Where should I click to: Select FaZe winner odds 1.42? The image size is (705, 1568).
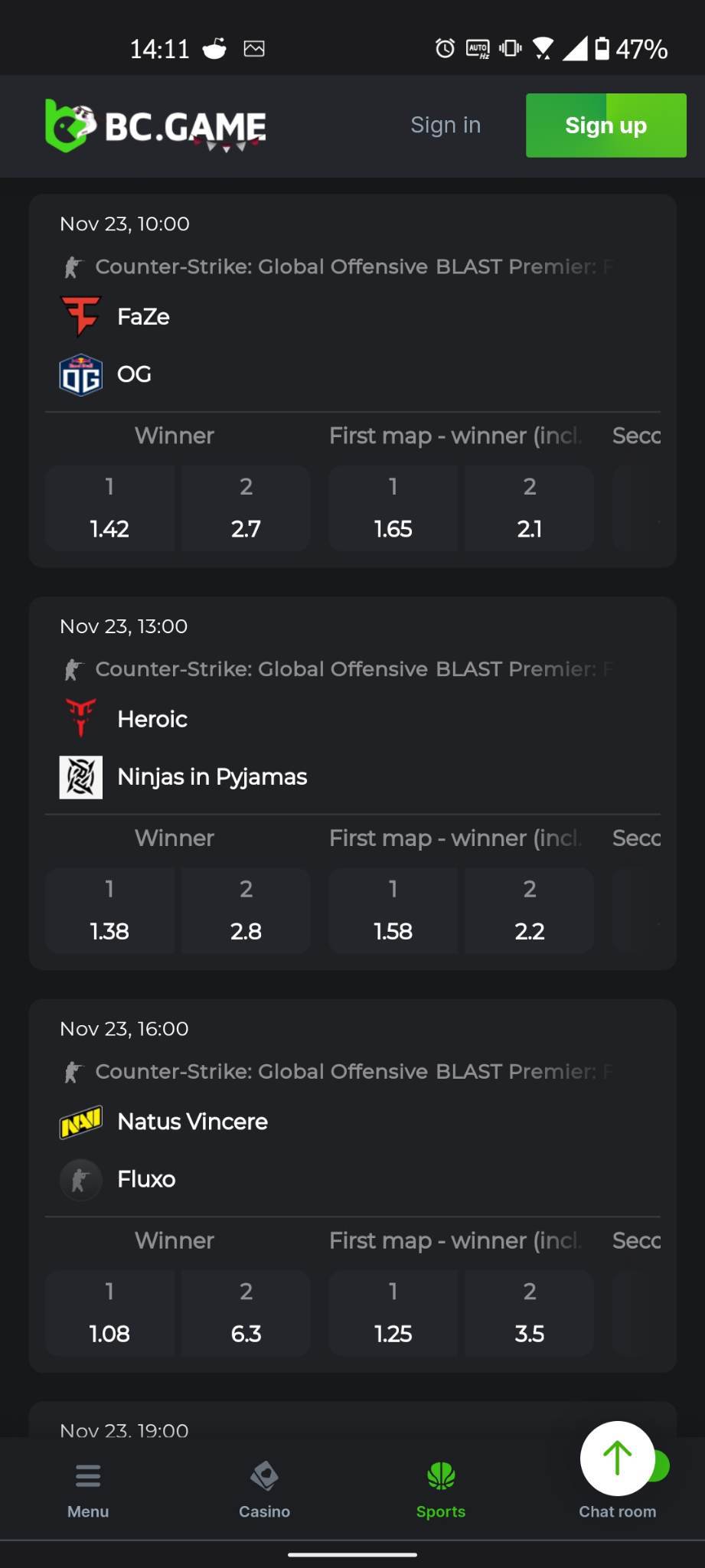(x=109, y=508)
